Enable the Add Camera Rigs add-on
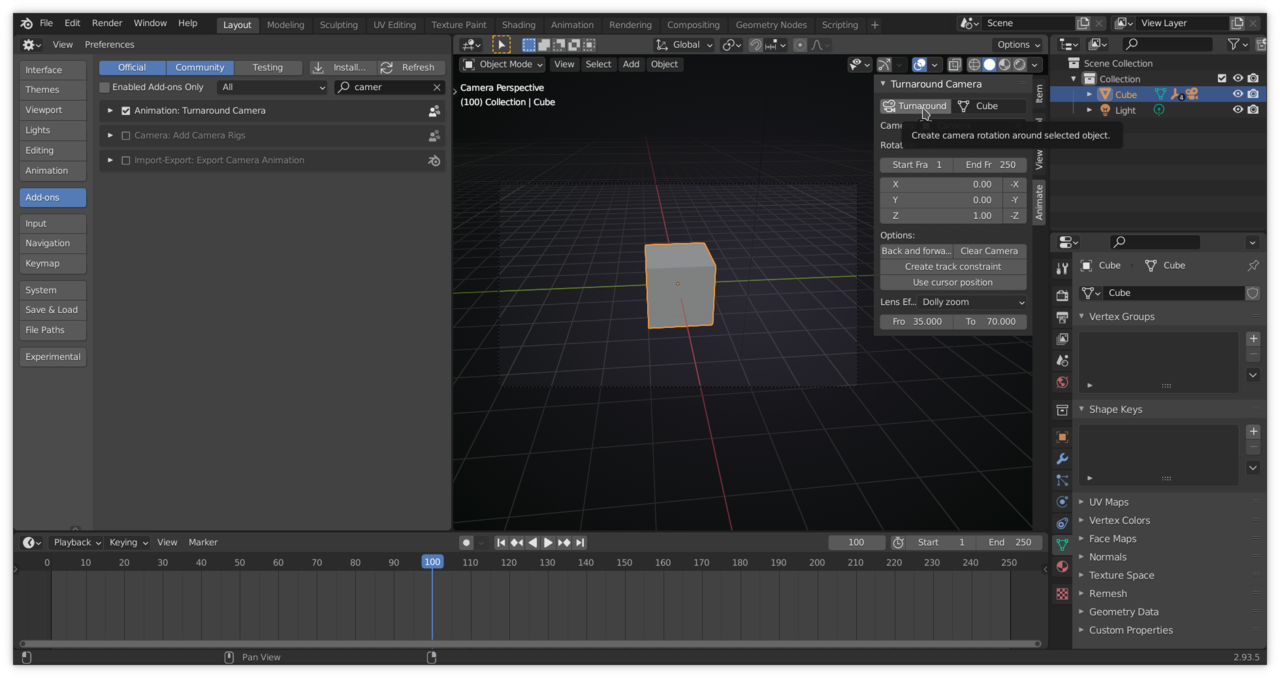Screen dimensions: 1280x678 125,135
